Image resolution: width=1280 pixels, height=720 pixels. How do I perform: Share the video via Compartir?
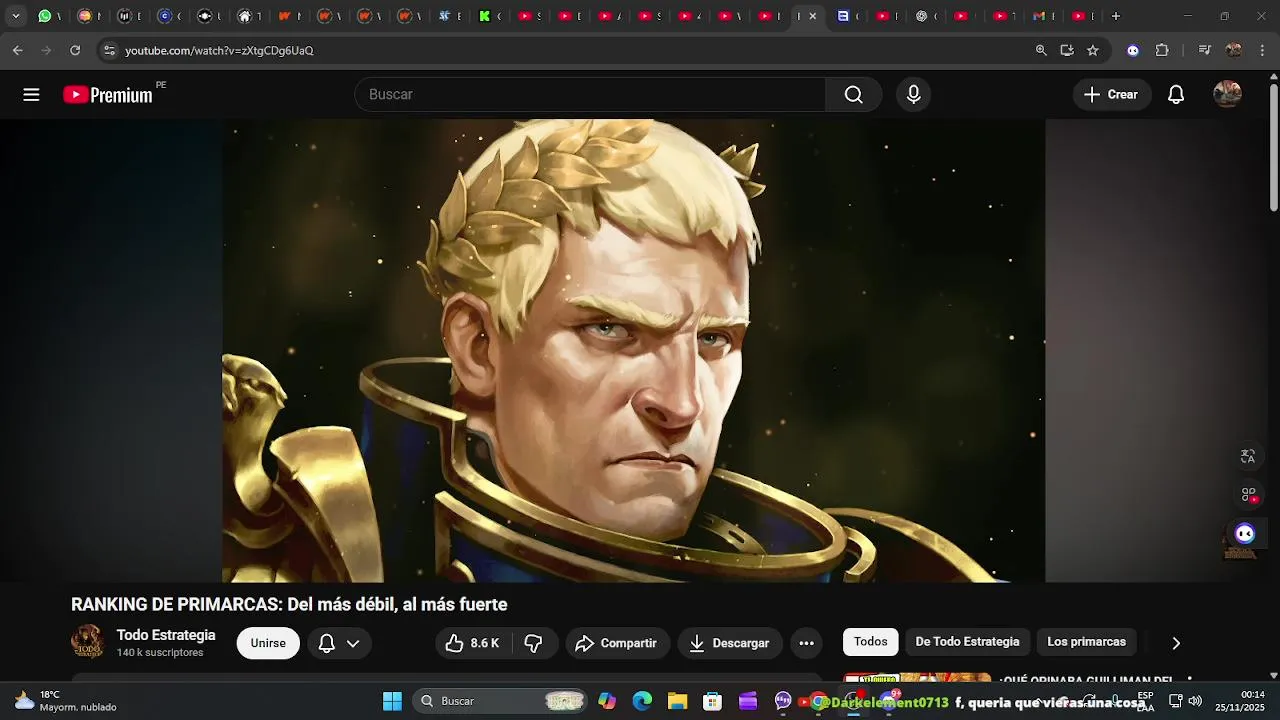click(x=617, y=643)
